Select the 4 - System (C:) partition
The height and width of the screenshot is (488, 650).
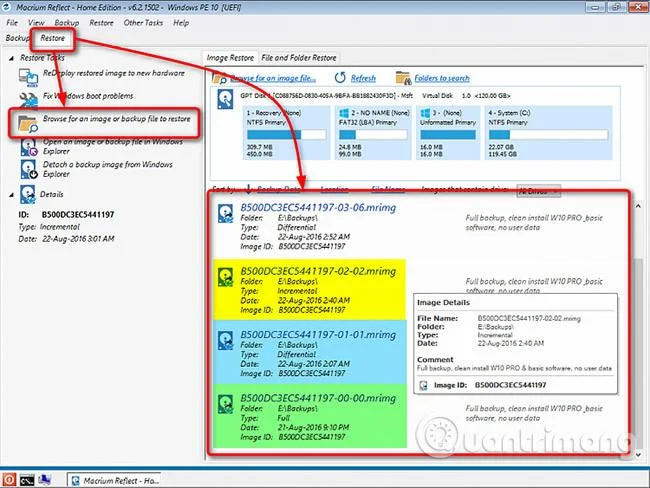[x=548, y=133]
